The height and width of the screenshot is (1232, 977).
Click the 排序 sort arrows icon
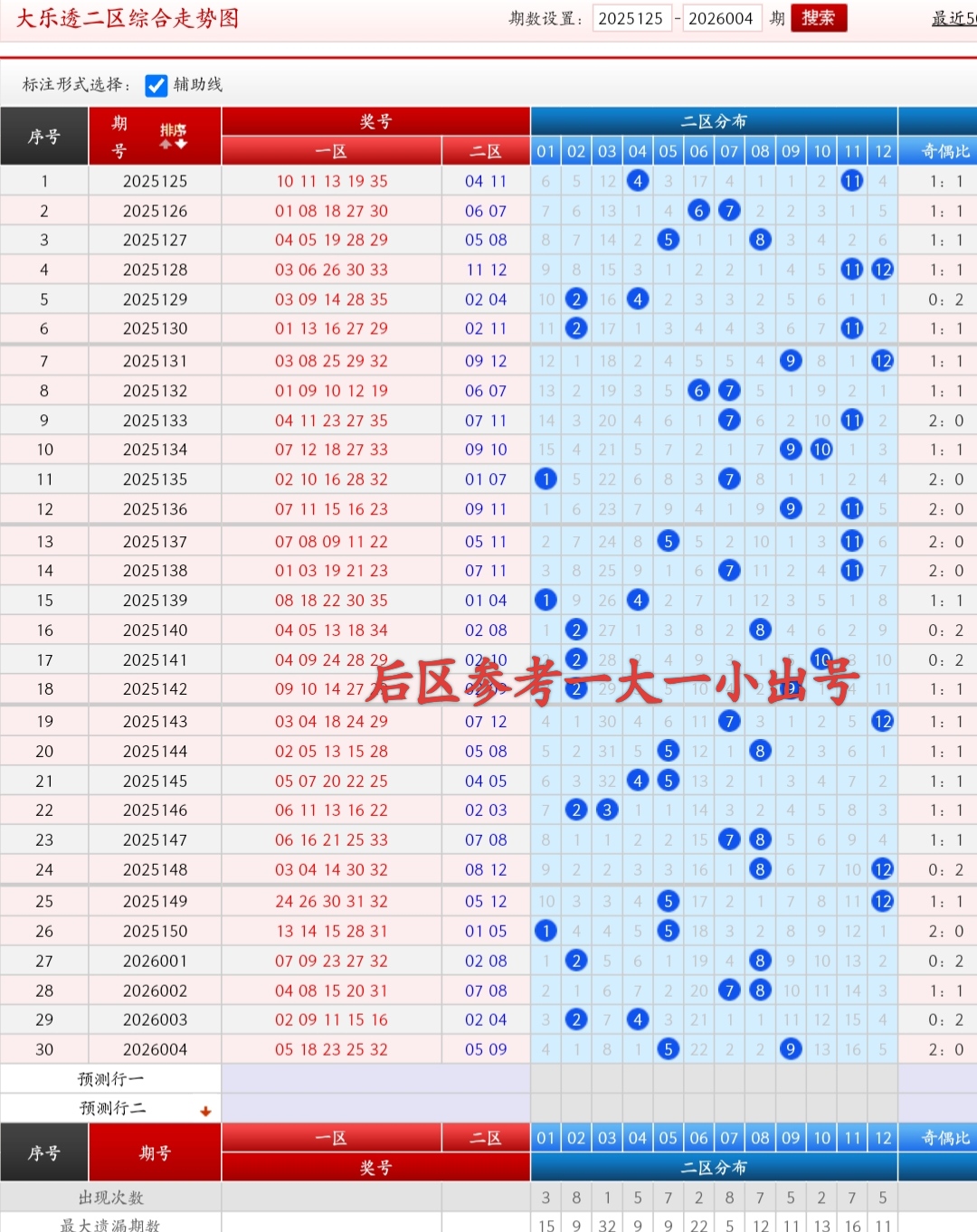pyautogui.click(x=174, y=137)
